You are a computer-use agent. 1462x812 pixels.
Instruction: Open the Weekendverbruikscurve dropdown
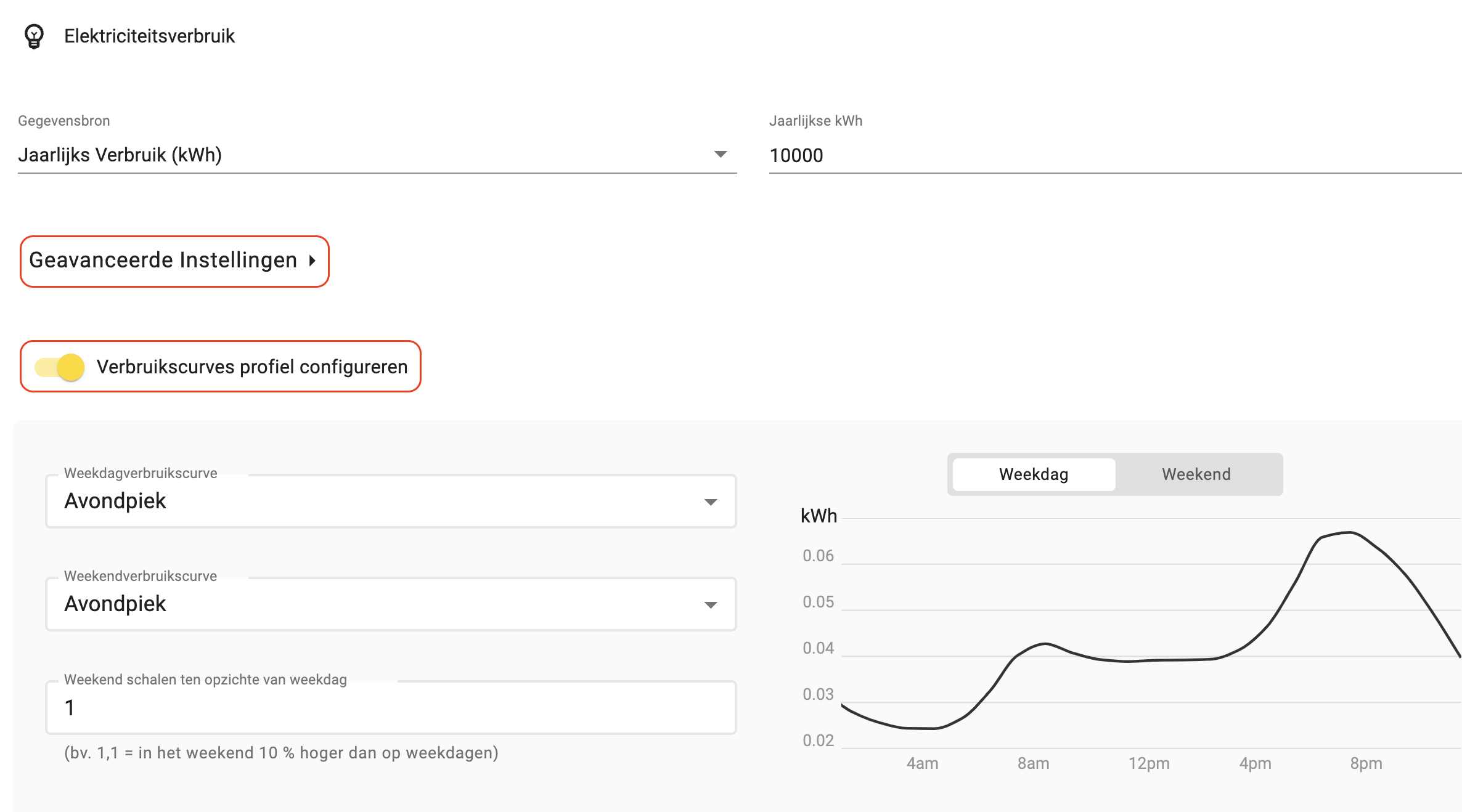click(391, 604)
